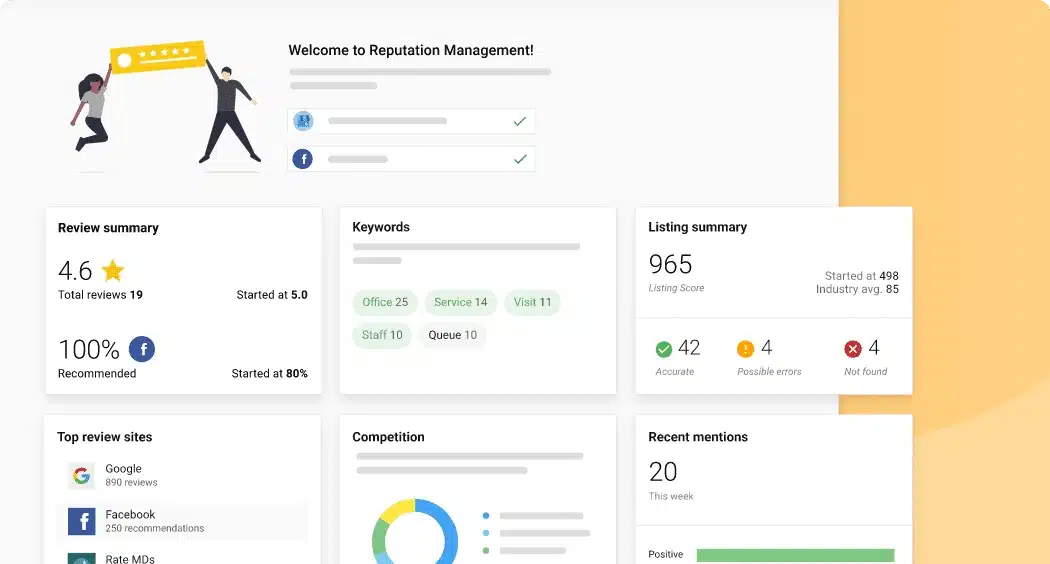Pick the Staff 10 keyword chip

click(382, 335)
